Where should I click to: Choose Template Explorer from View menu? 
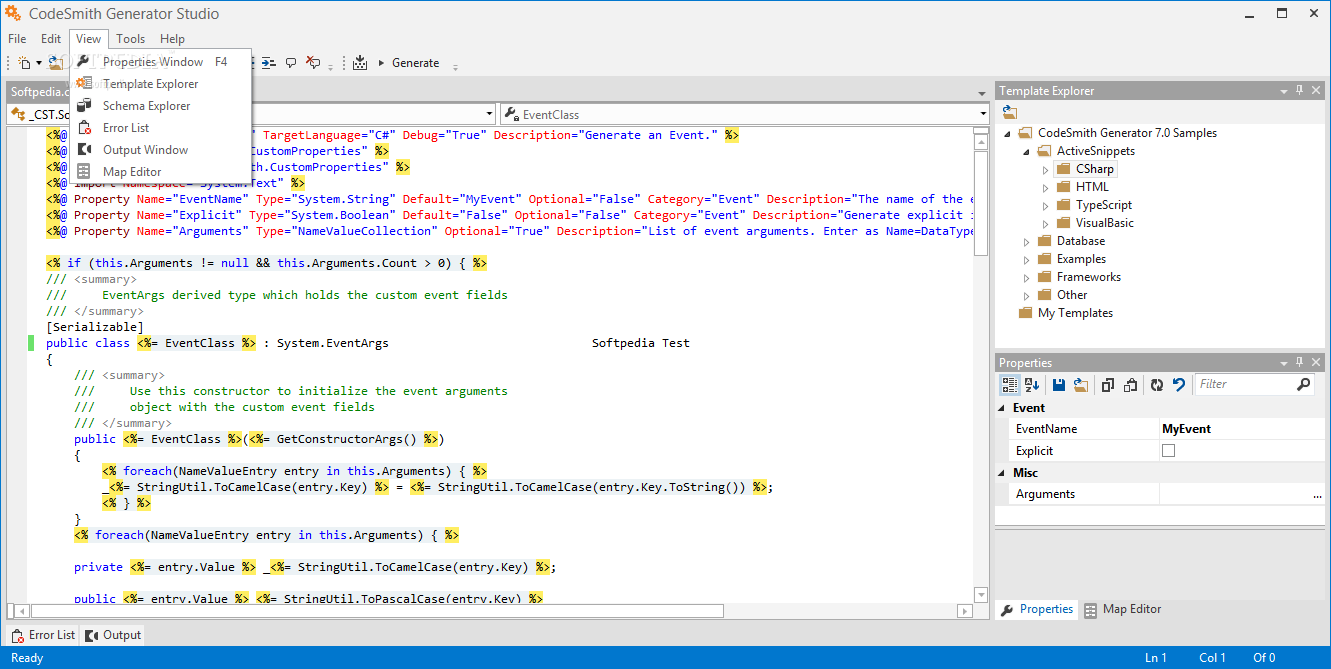pyautogui.click(x=160, y=84)
